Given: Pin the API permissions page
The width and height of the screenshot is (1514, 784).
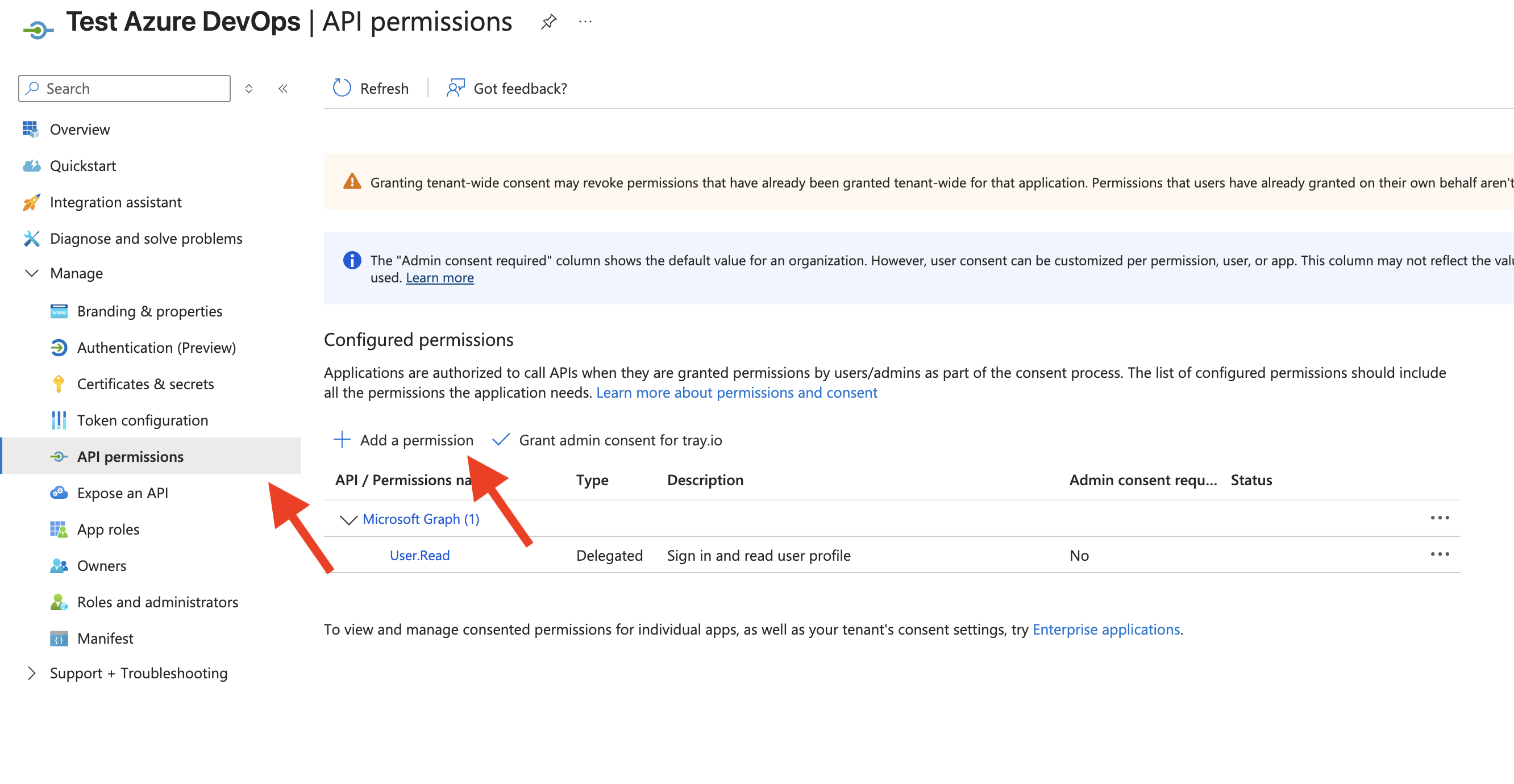Looking at the screenshot, I should (548, 21).
